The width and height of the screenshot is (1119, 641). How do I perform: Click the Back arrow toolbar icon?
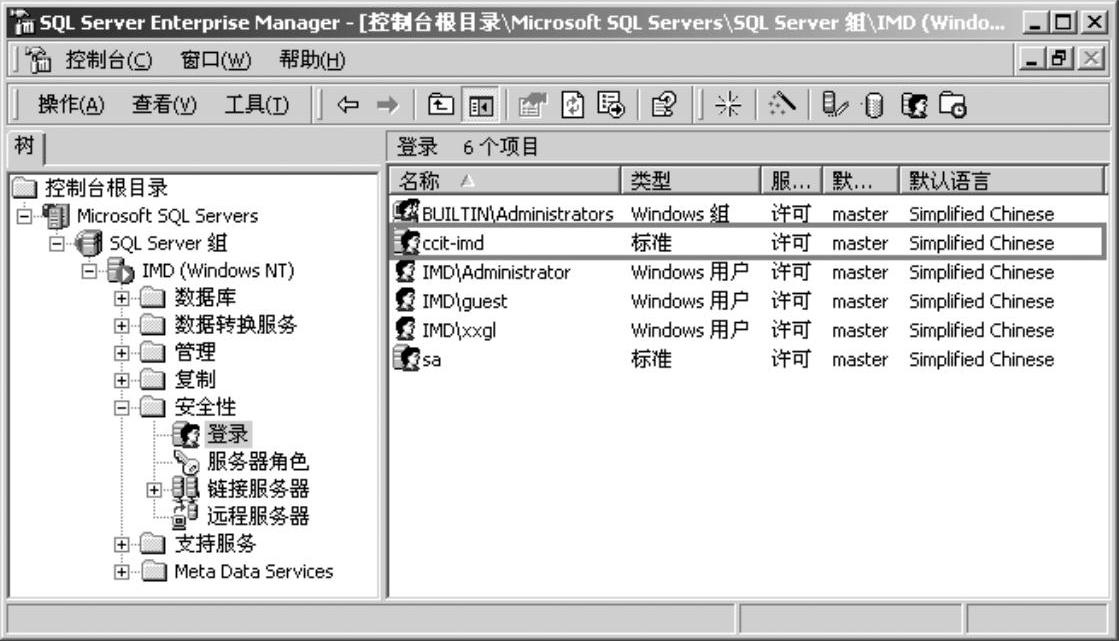point(348,106)
